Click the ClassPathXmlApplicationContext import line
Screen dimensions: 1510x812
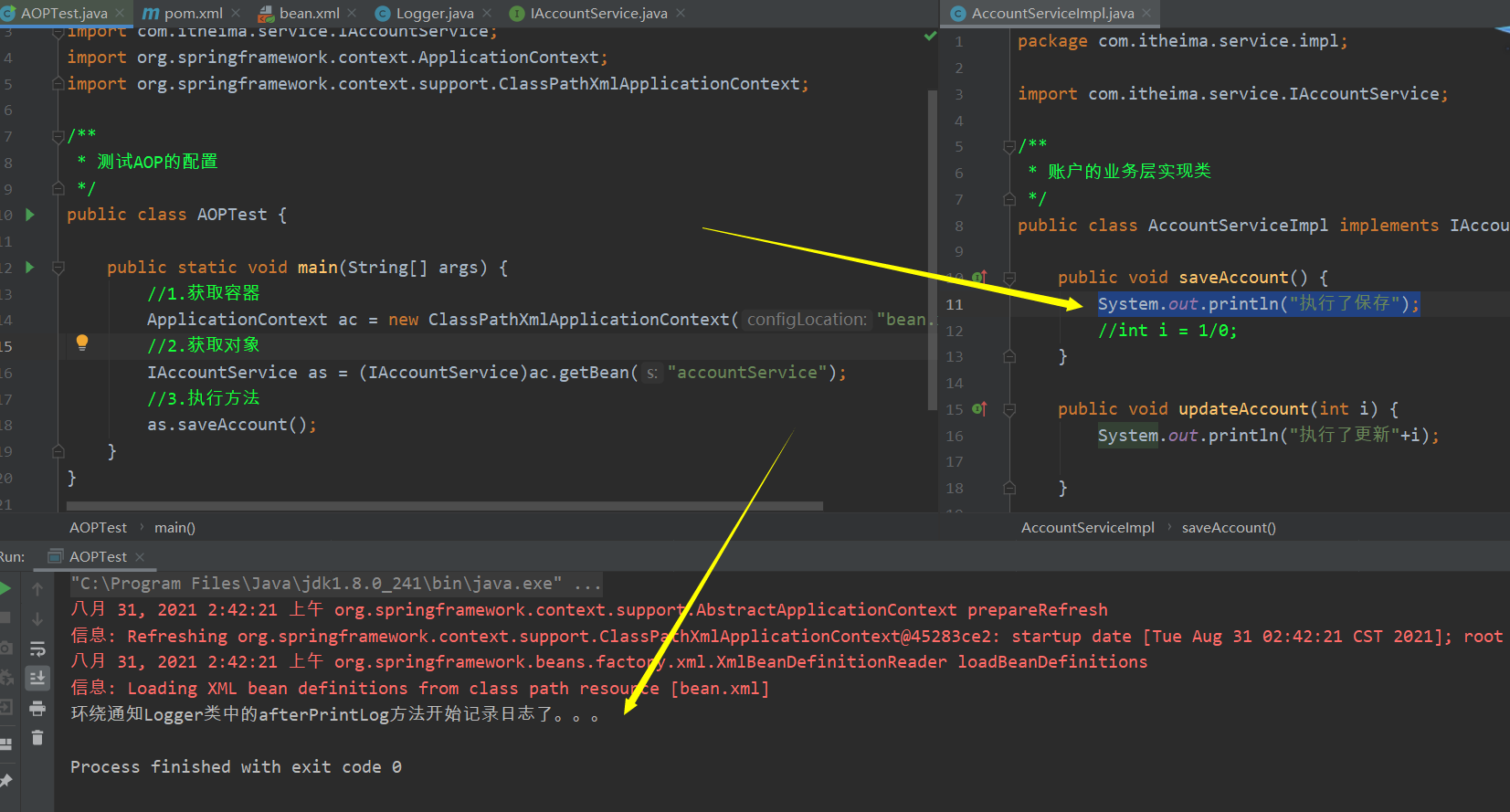tap(438, 84)
